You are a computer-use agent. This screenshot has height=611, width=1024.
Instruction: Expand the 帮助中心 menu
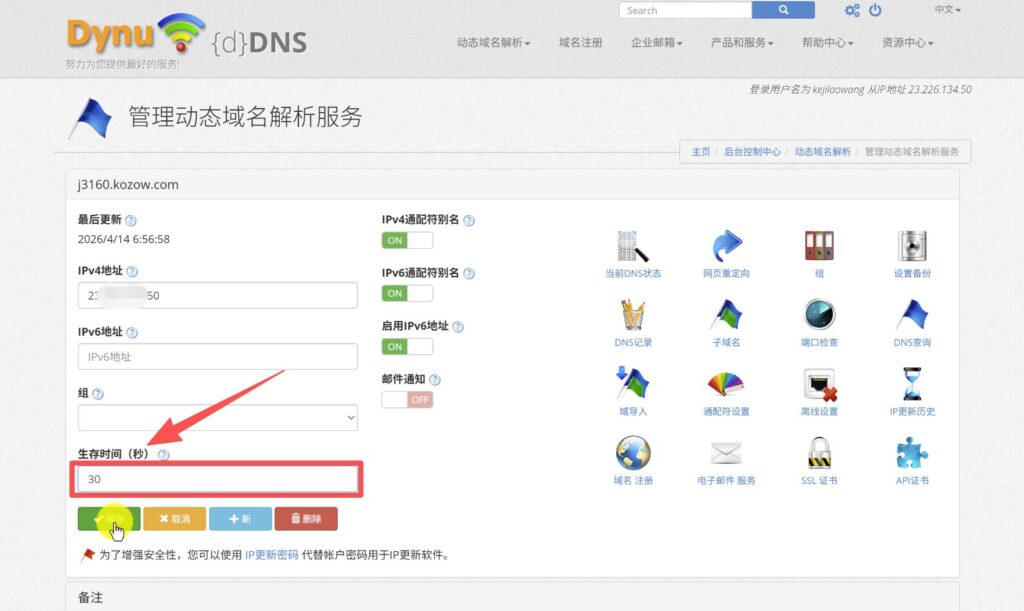827,44
